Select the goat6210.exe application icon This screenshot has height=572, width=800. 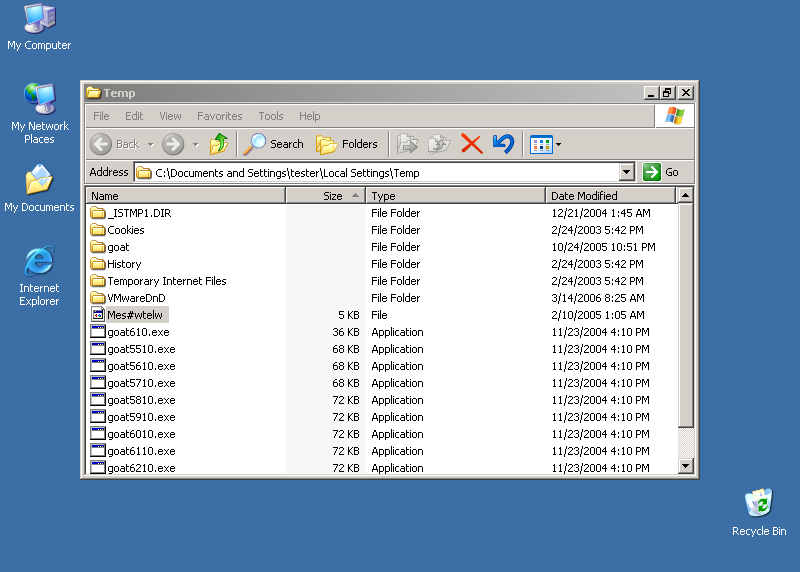pyautogui.click(x=97, y=467)
